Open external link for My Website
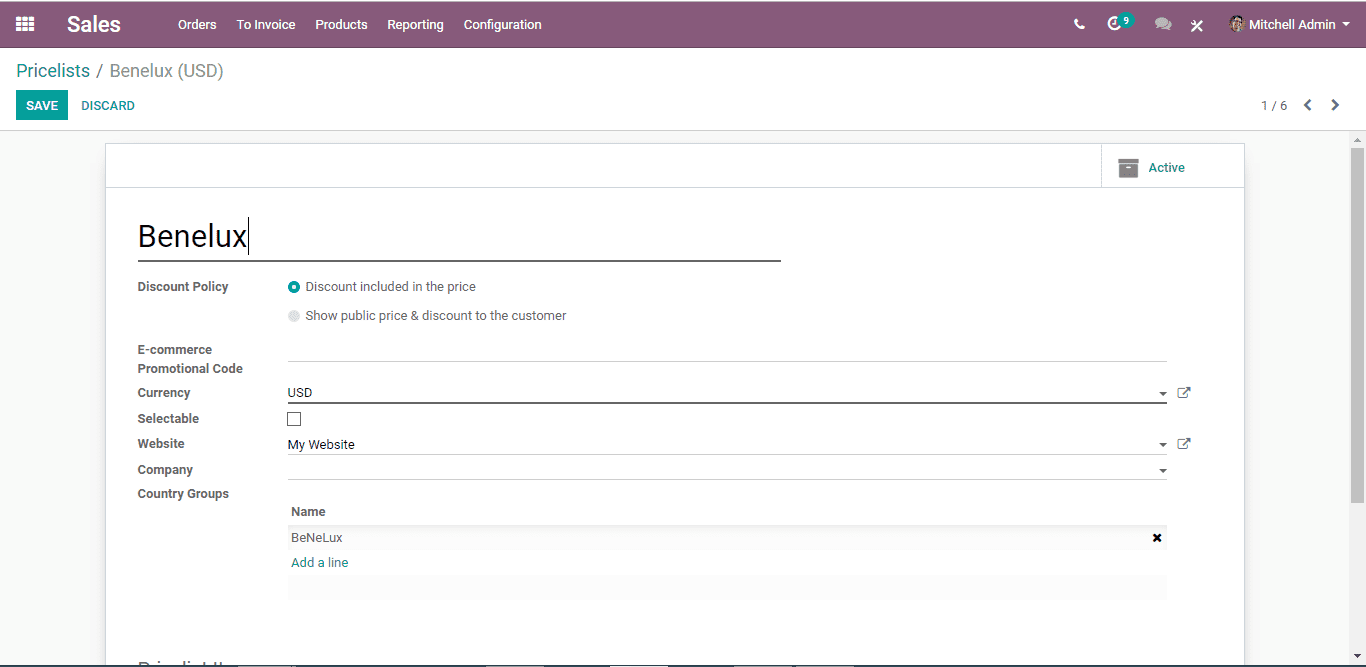The height and width of the screenshot is (667, 1366). (1184, 444)
